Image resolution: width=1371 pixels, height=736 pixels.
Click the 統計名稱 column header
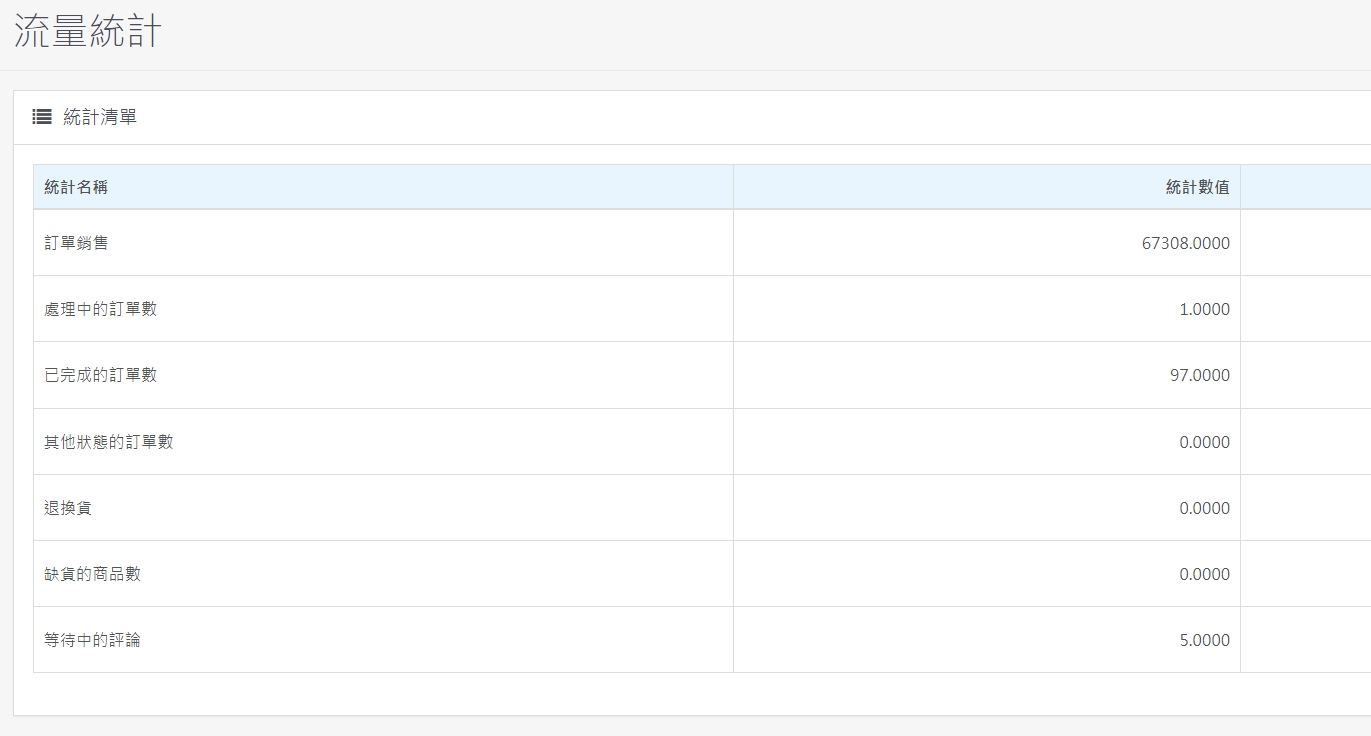tap(76, 187)
